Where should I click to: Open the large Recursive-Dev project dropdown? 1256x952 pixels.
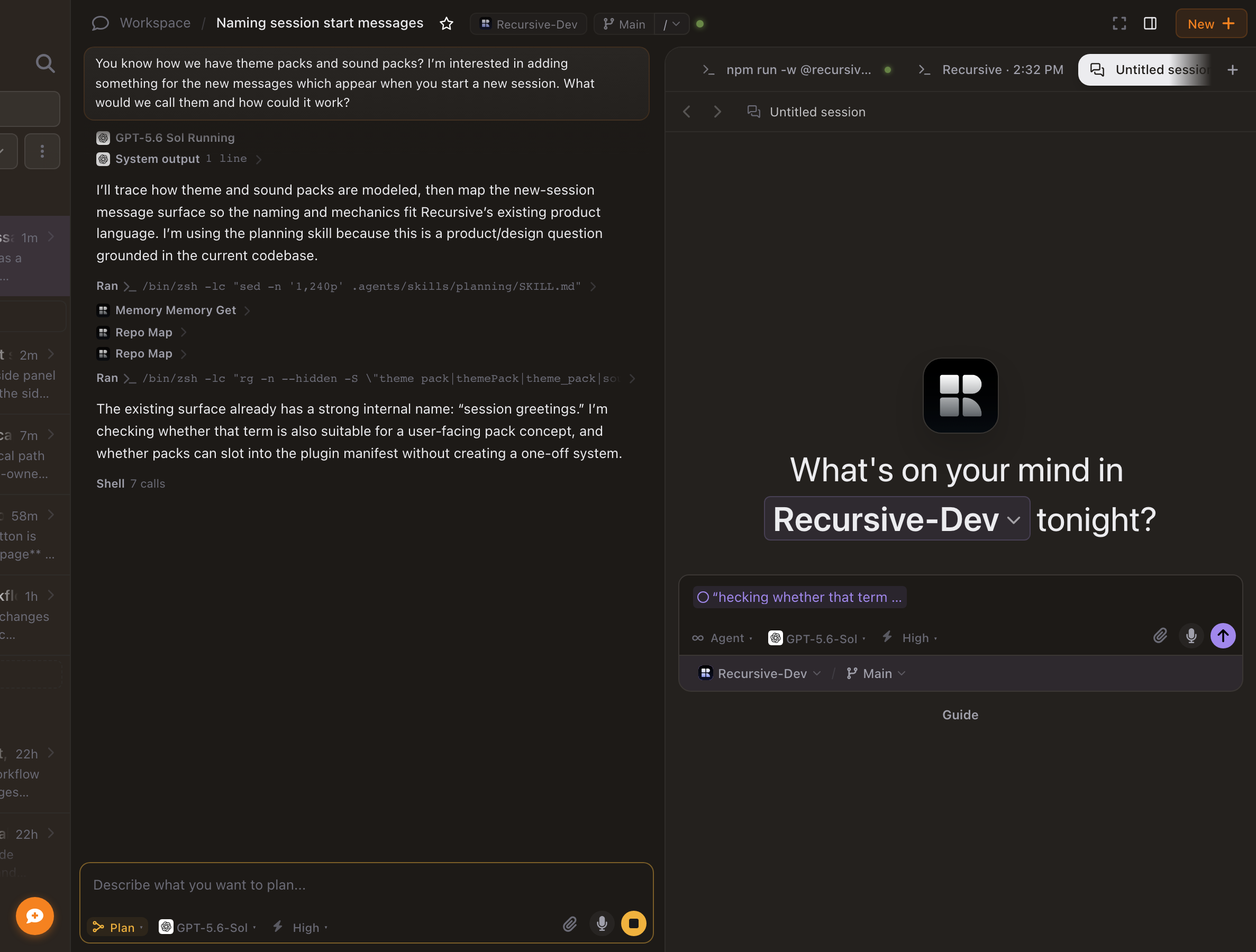(x=897, y=519)
